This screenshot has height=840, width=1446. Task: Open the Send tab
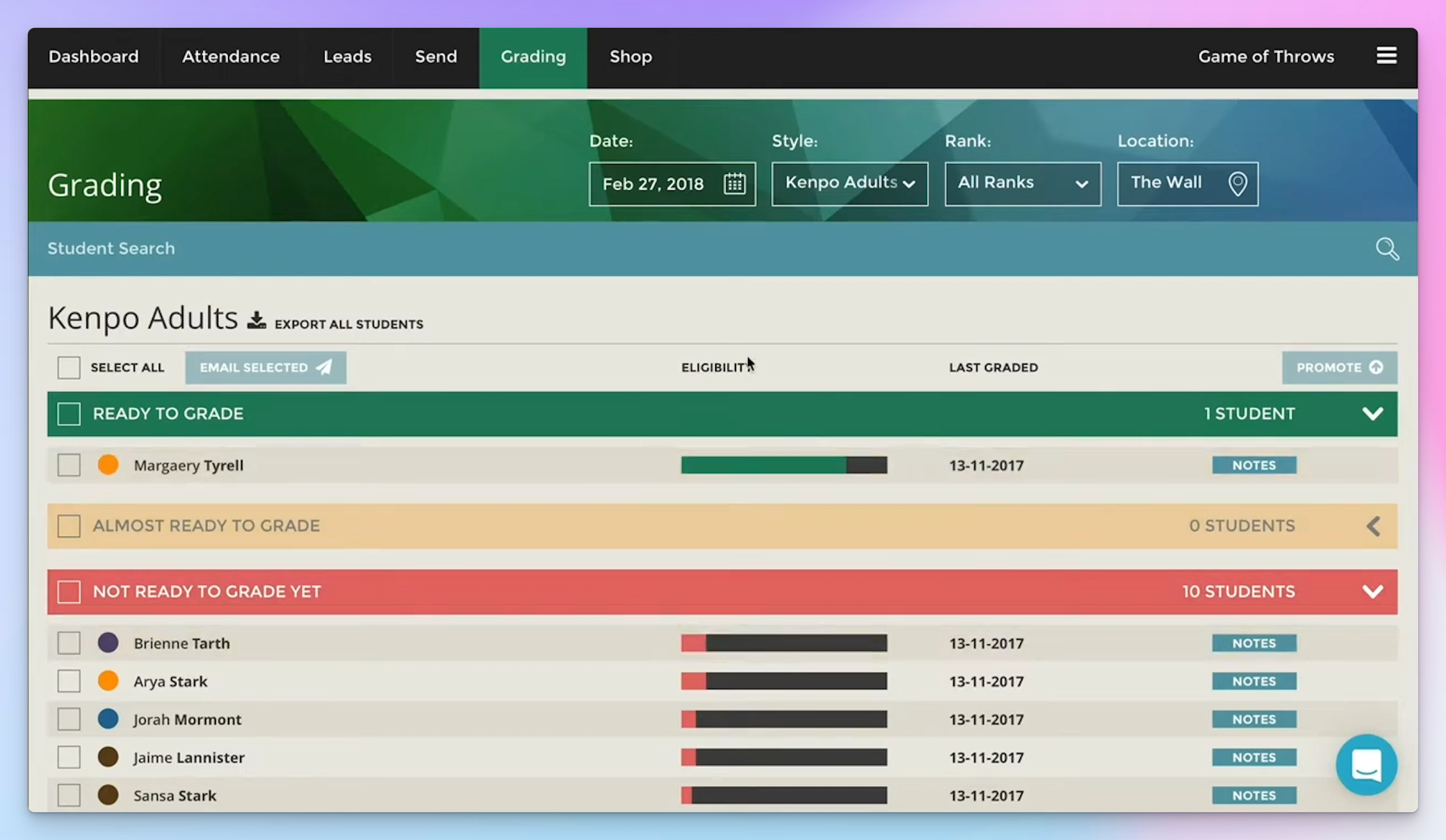[x=436, y=57]
